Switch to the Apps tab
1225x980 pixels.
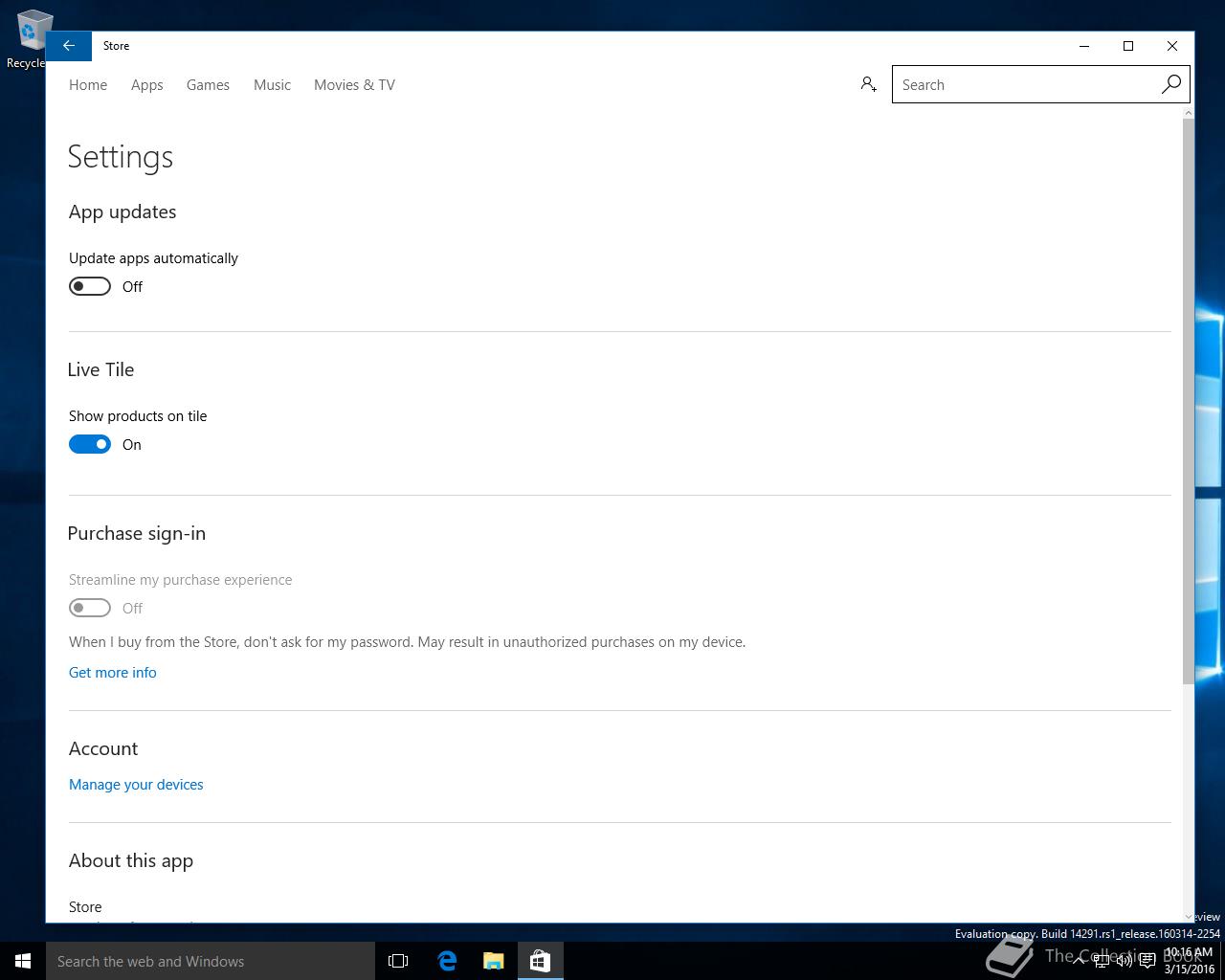[x=147, y=84]
